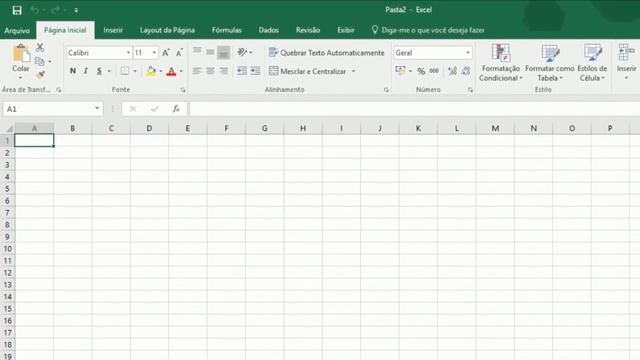
Task: Switch to the Dados tab
Action: tap(269, 30)
